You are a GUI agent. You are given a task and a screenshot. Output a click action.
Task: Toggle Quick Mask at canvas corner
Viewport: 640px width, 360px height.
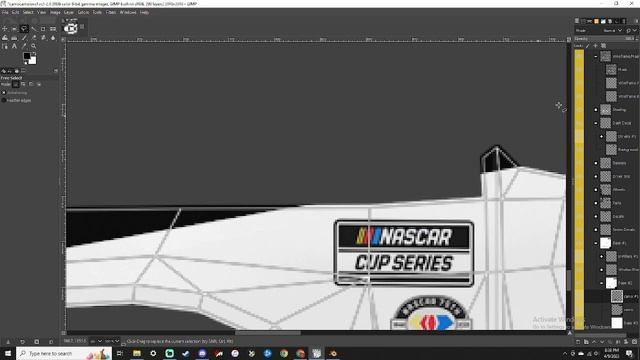pos(64,333)
